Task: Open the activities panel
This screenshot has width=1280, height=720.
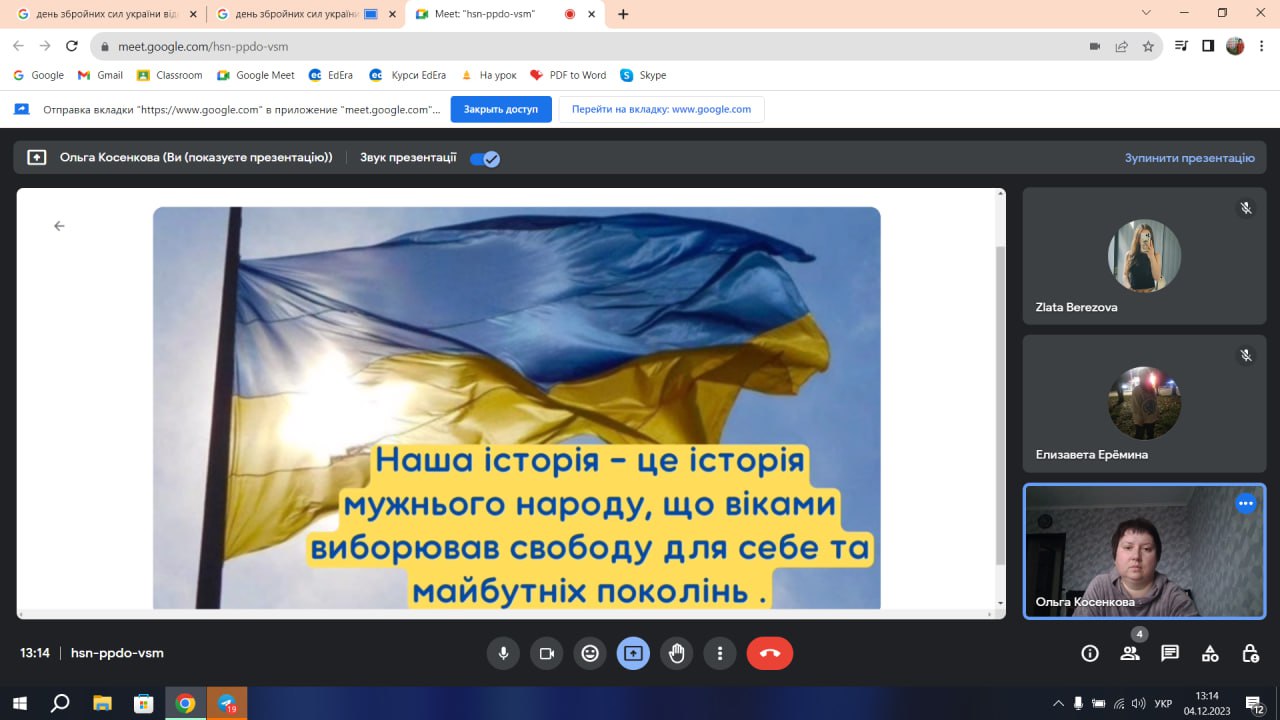Action: 1210,653
